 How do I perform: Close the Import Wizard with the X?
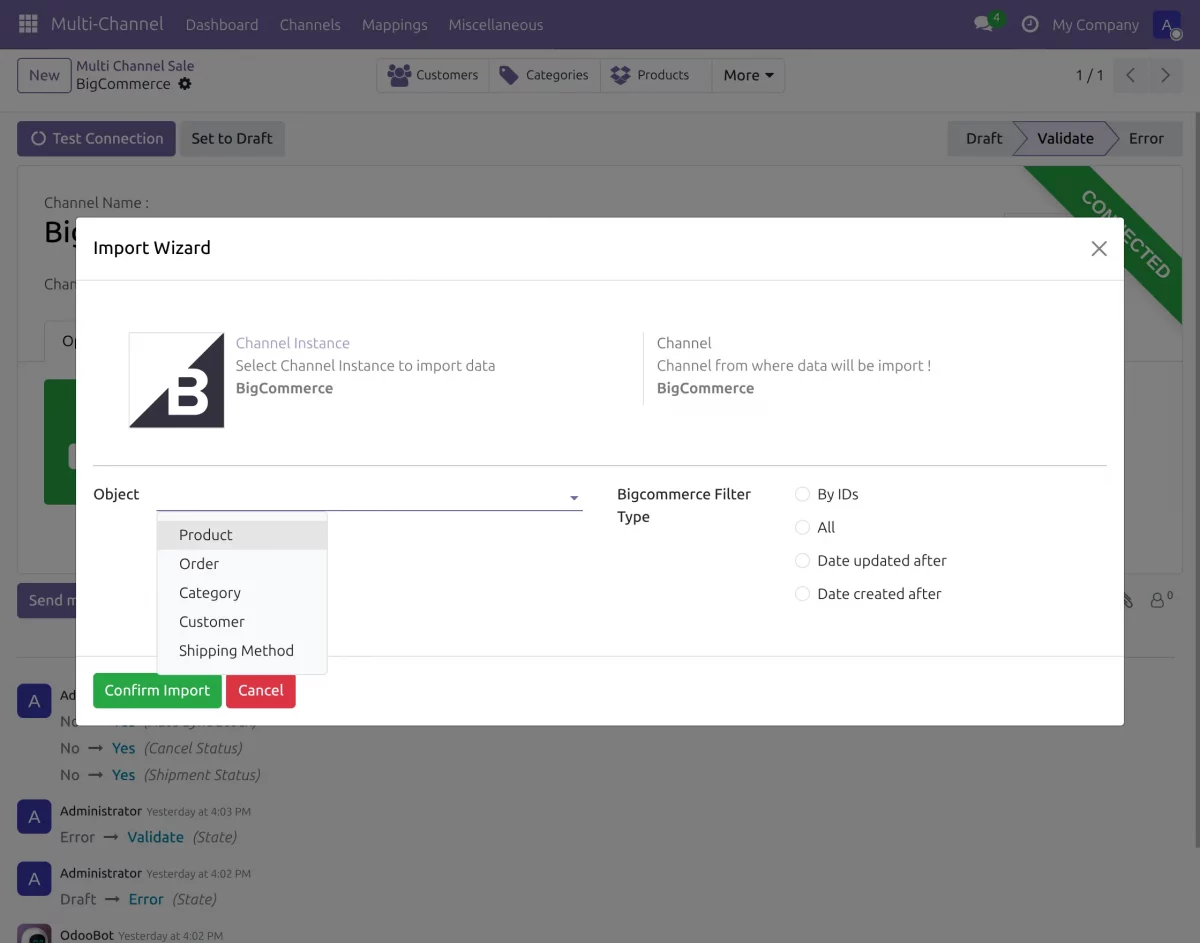(1099, 249)
